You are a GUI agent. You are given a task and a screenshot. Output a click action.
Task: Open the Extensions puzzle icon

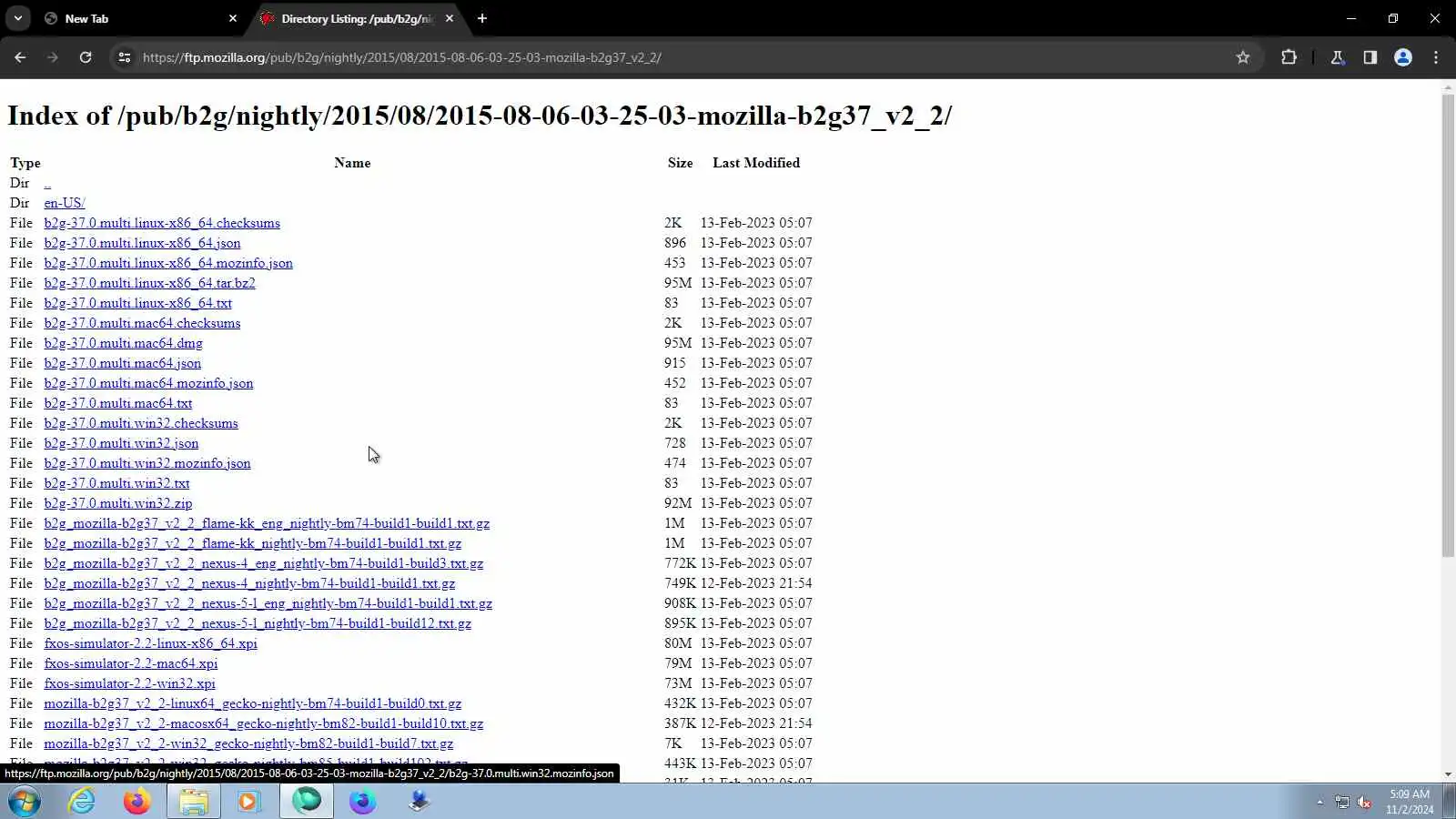(1289, 57)
